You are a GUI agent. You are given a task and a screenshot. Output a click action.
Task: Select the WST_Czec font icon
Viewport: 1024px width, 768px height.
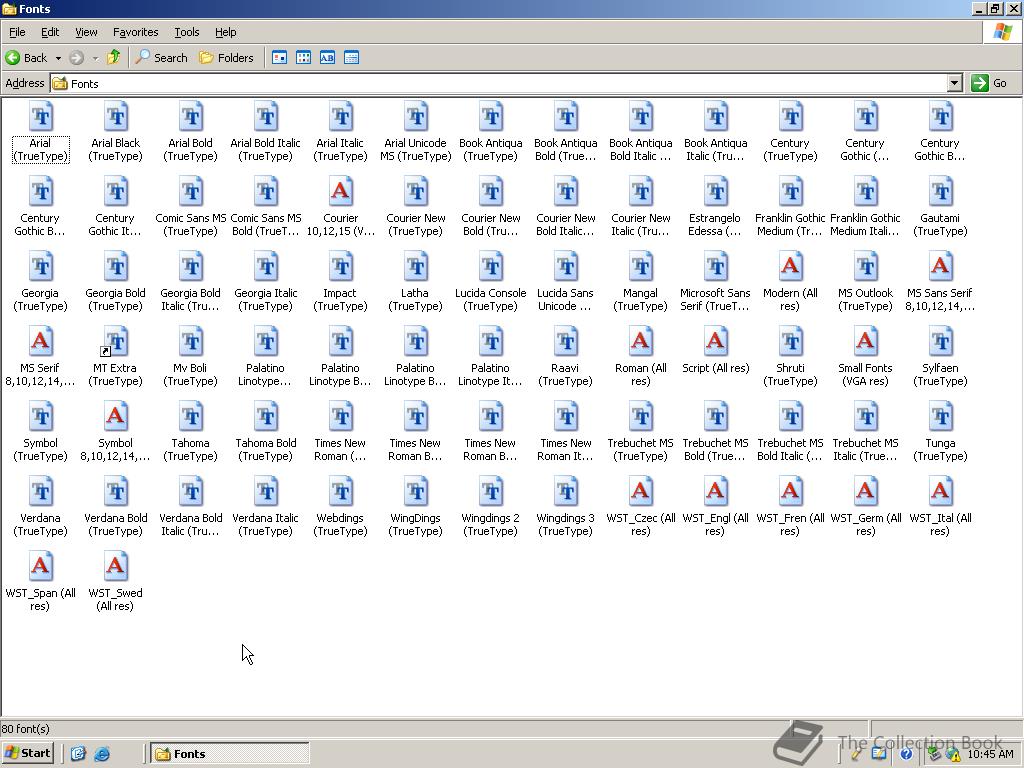click(x=641, y=493)
